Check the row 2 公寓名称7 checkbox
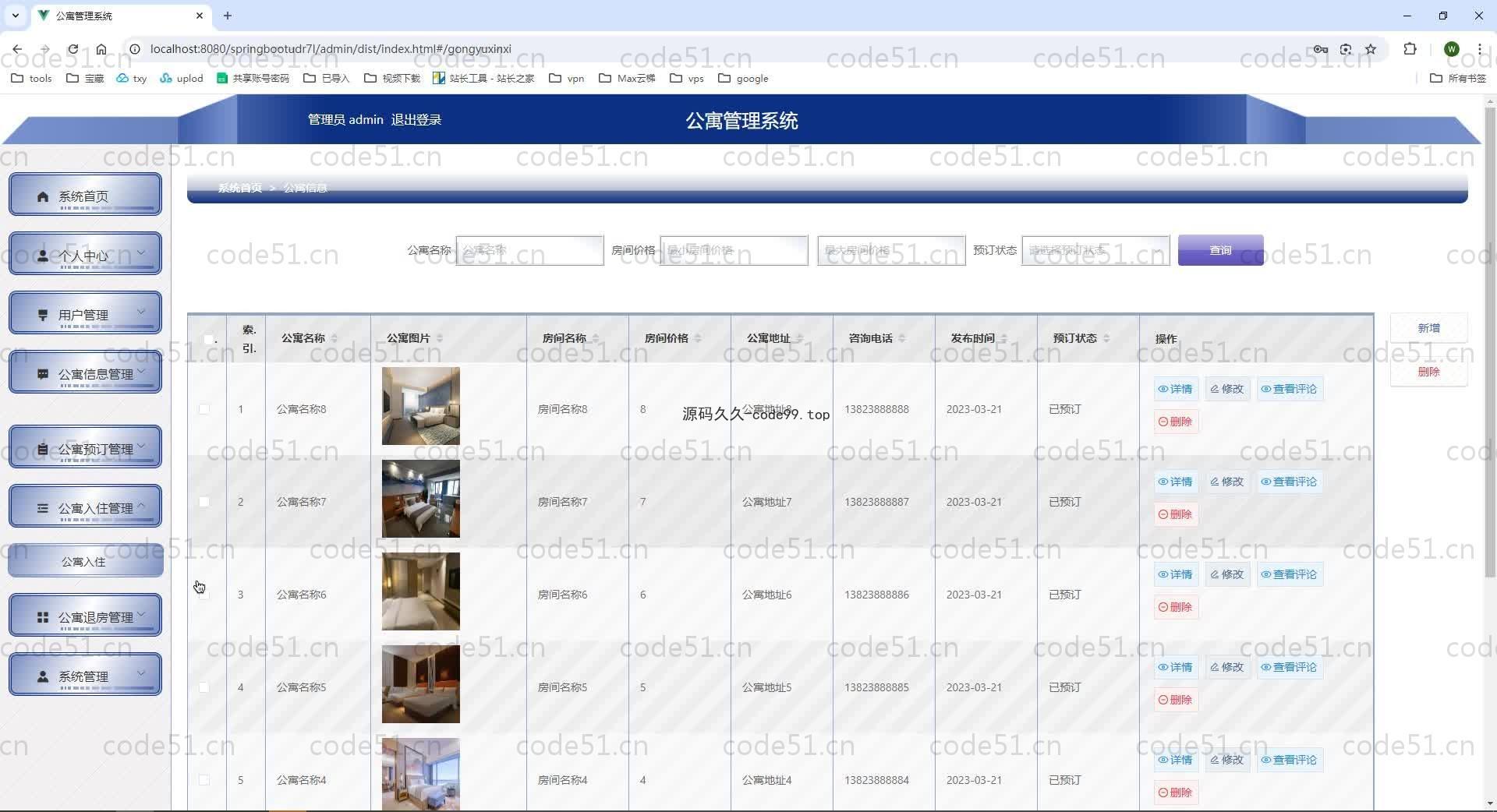The height and width of the screenshot is (812, 1497). tap(203, 501)
